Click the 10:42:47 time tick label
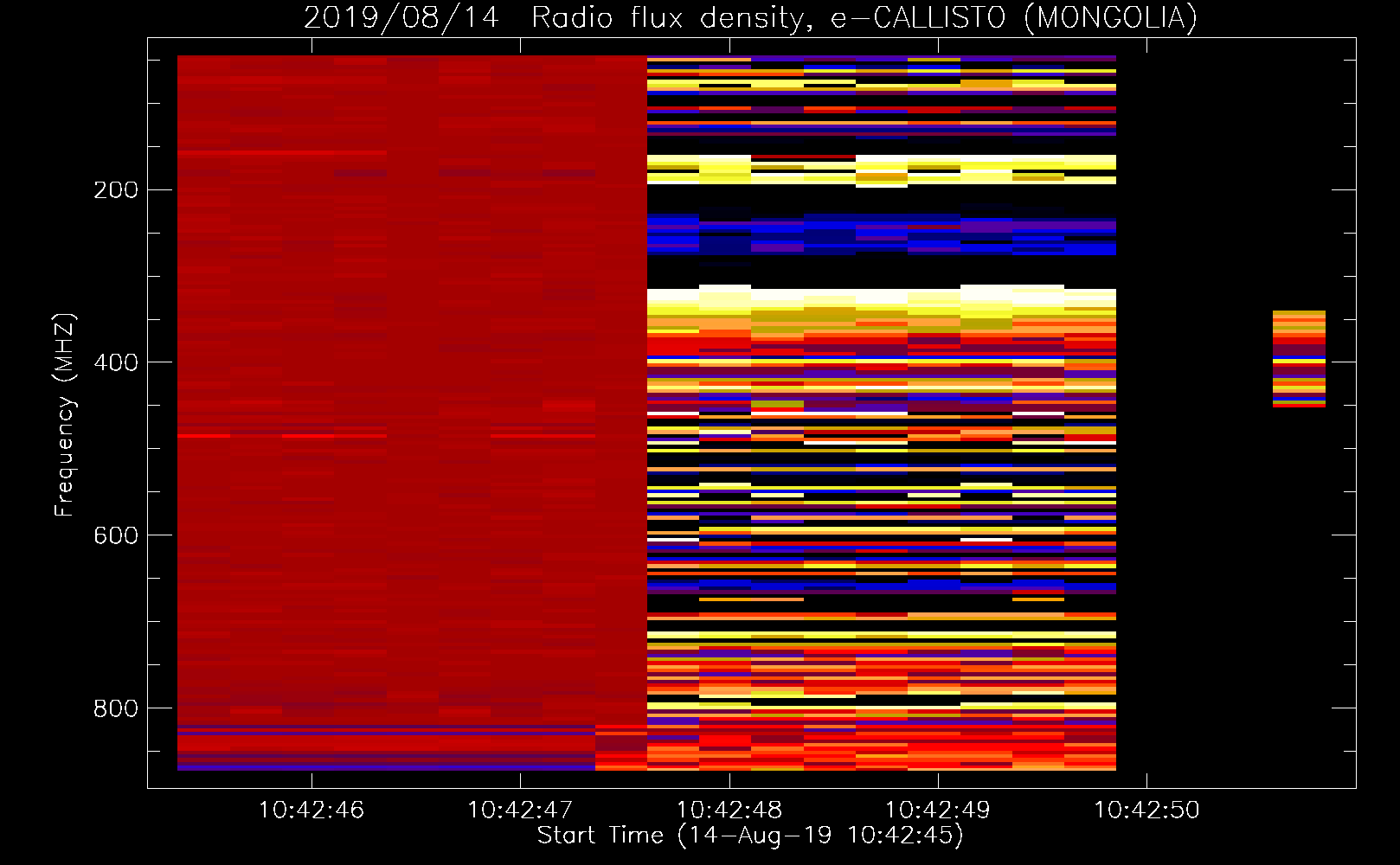 click(520, 811)
